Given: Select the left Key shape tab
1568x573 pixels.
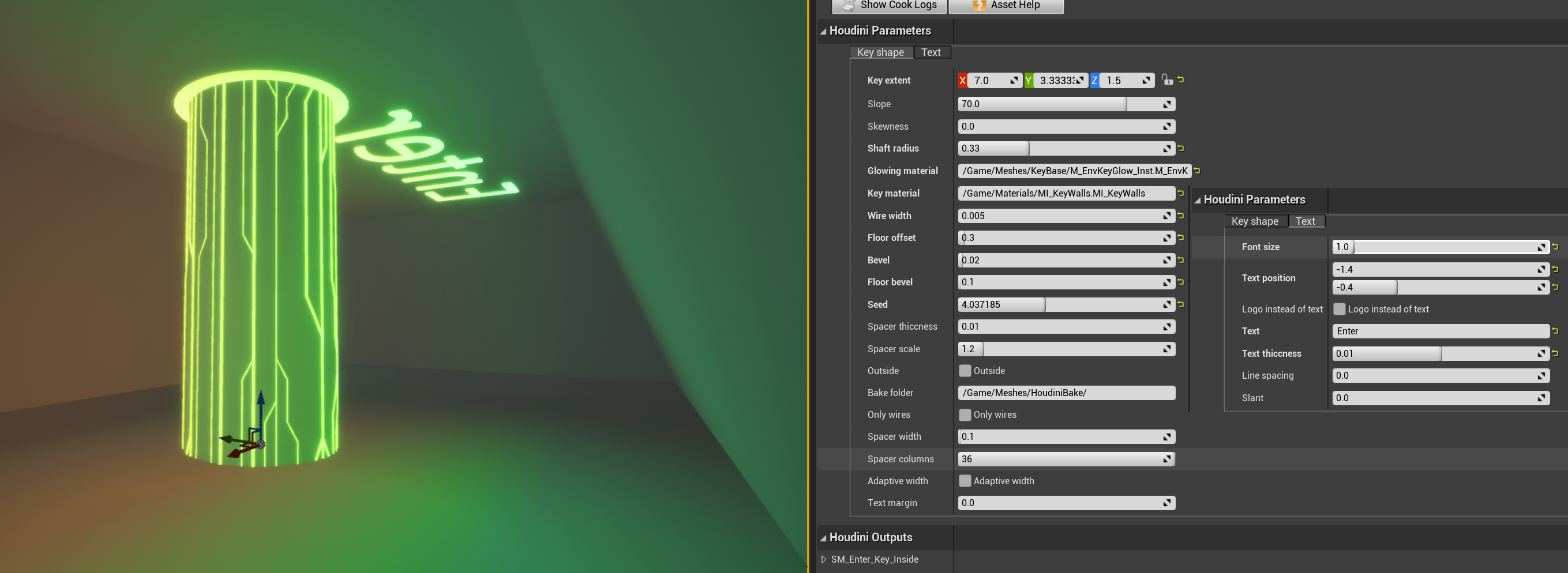Looking at the screenshot, I should [x=881, y=52].
